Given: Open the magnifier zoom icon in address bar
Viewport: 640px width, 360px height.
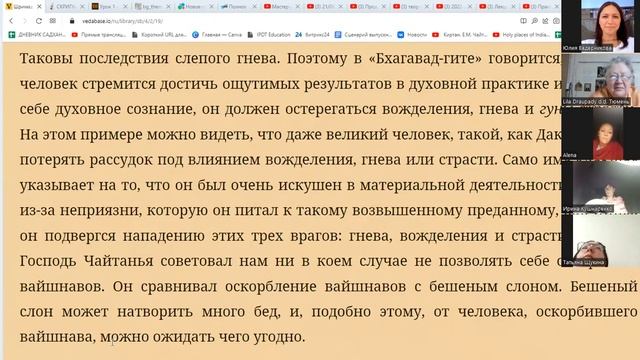Looking at the screenshot, I should (x=534, y=21).
